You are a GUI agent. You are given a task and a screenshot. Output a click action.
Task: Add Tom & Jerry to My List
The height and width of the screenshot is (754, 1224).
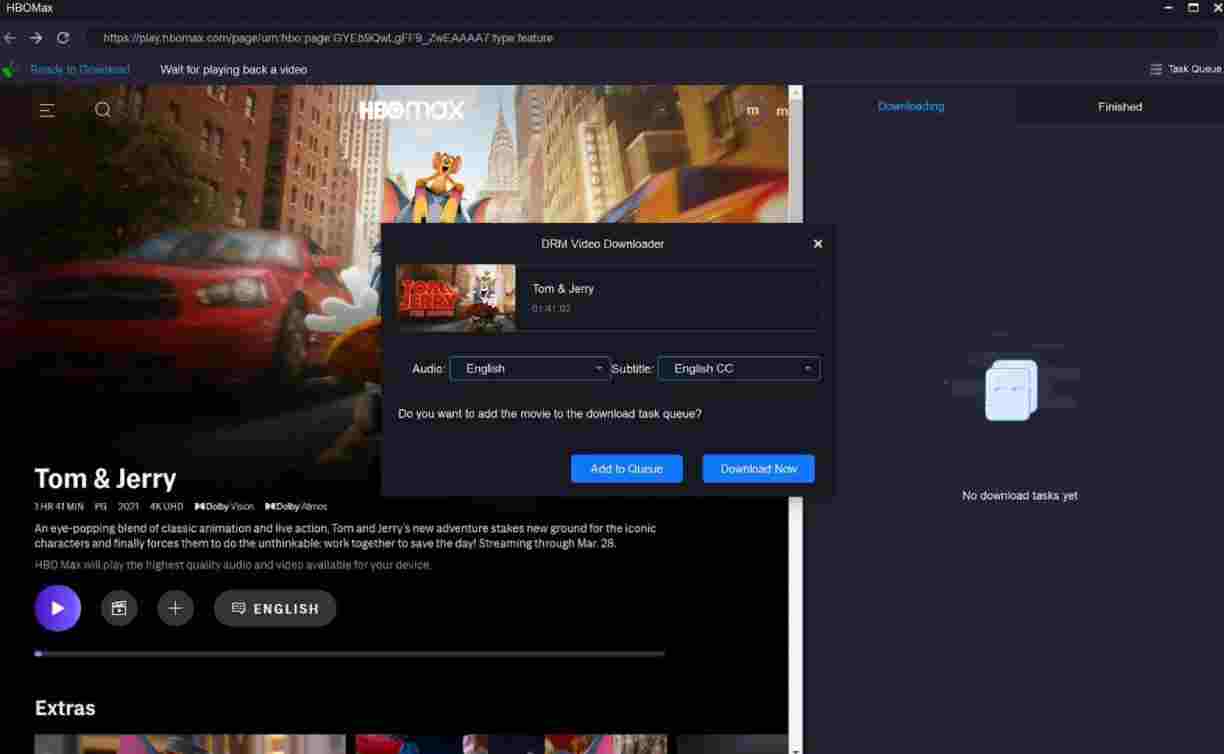pos(175,608)
